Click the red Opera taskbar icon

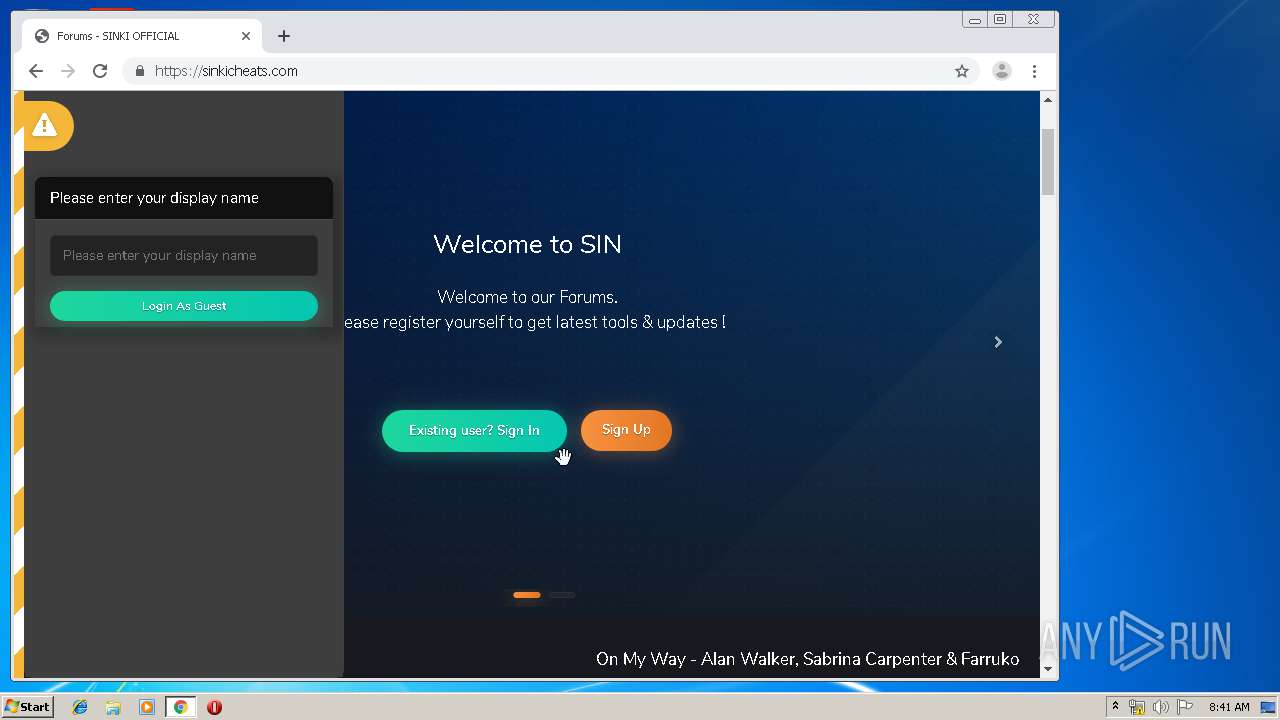[214, 707]
